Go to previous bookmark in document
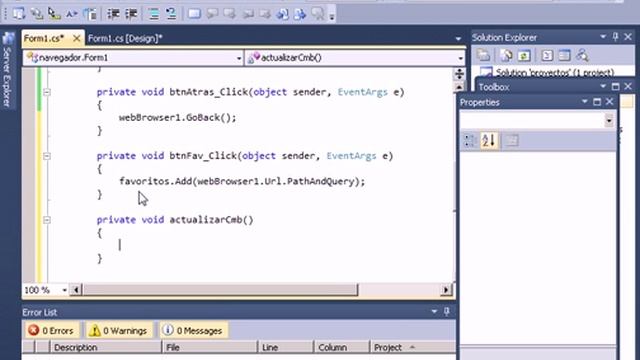 click(x=282, y=14)
